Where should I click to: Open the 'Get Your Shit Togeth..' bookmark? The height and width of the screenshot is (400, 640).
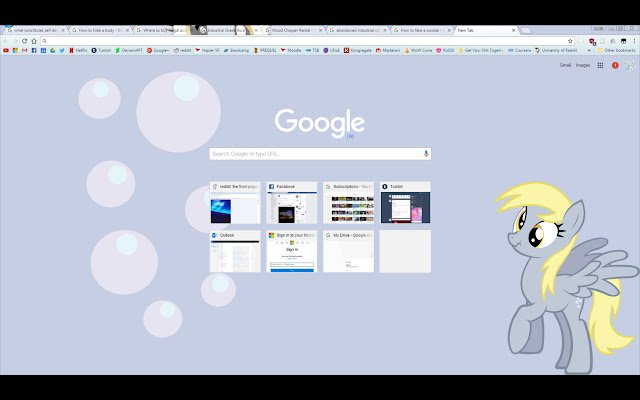(482, 51)
